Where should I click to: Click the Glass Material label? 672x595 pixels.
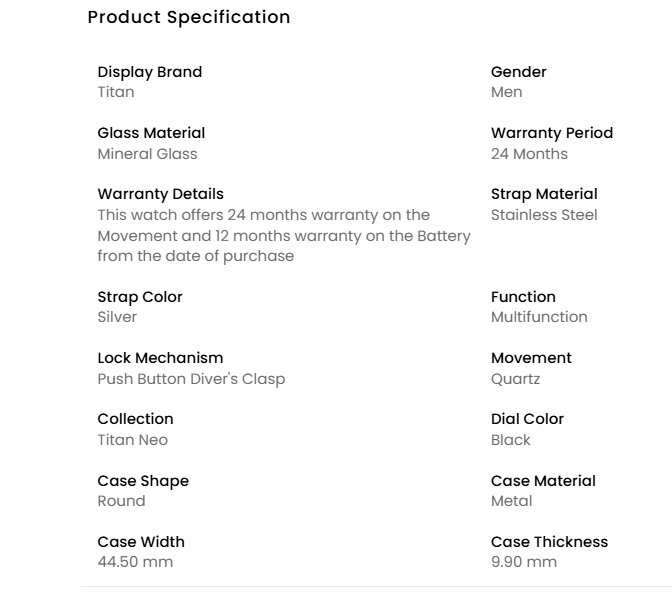click(151, 133)
